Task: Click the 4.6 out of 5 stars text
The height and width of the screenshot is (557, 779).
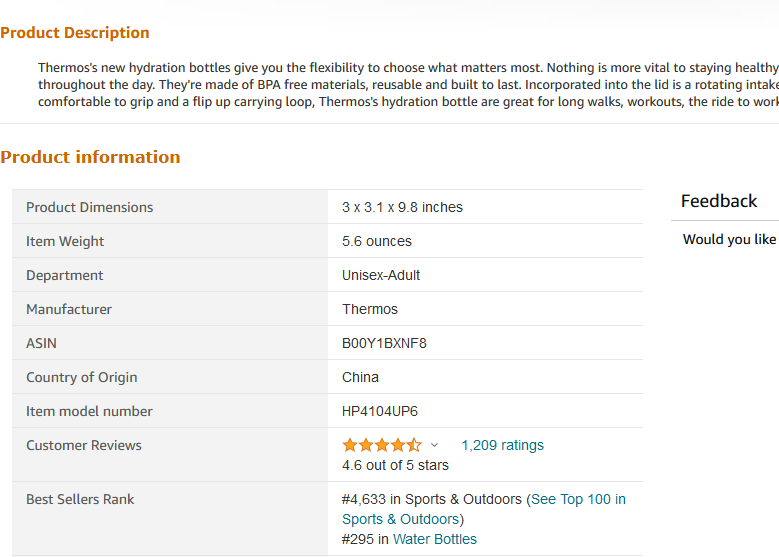Action: (395, 466)
